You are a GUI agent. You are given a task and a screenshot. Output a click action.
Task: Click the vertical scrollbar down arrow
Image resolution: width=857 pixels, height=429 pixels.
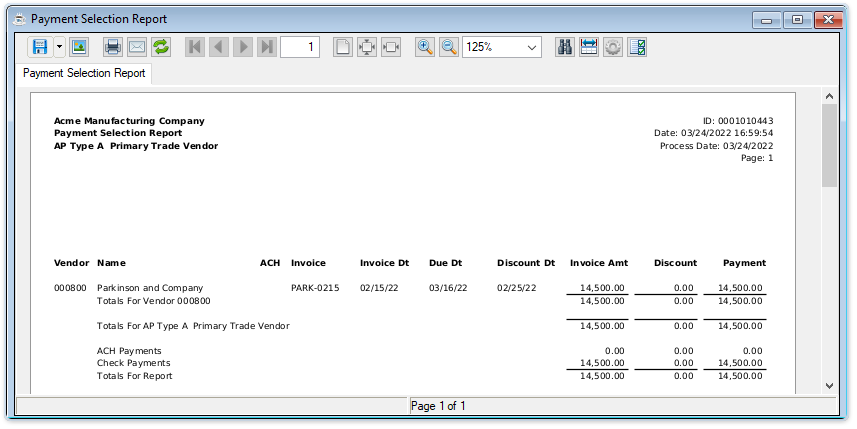point(829,386)
